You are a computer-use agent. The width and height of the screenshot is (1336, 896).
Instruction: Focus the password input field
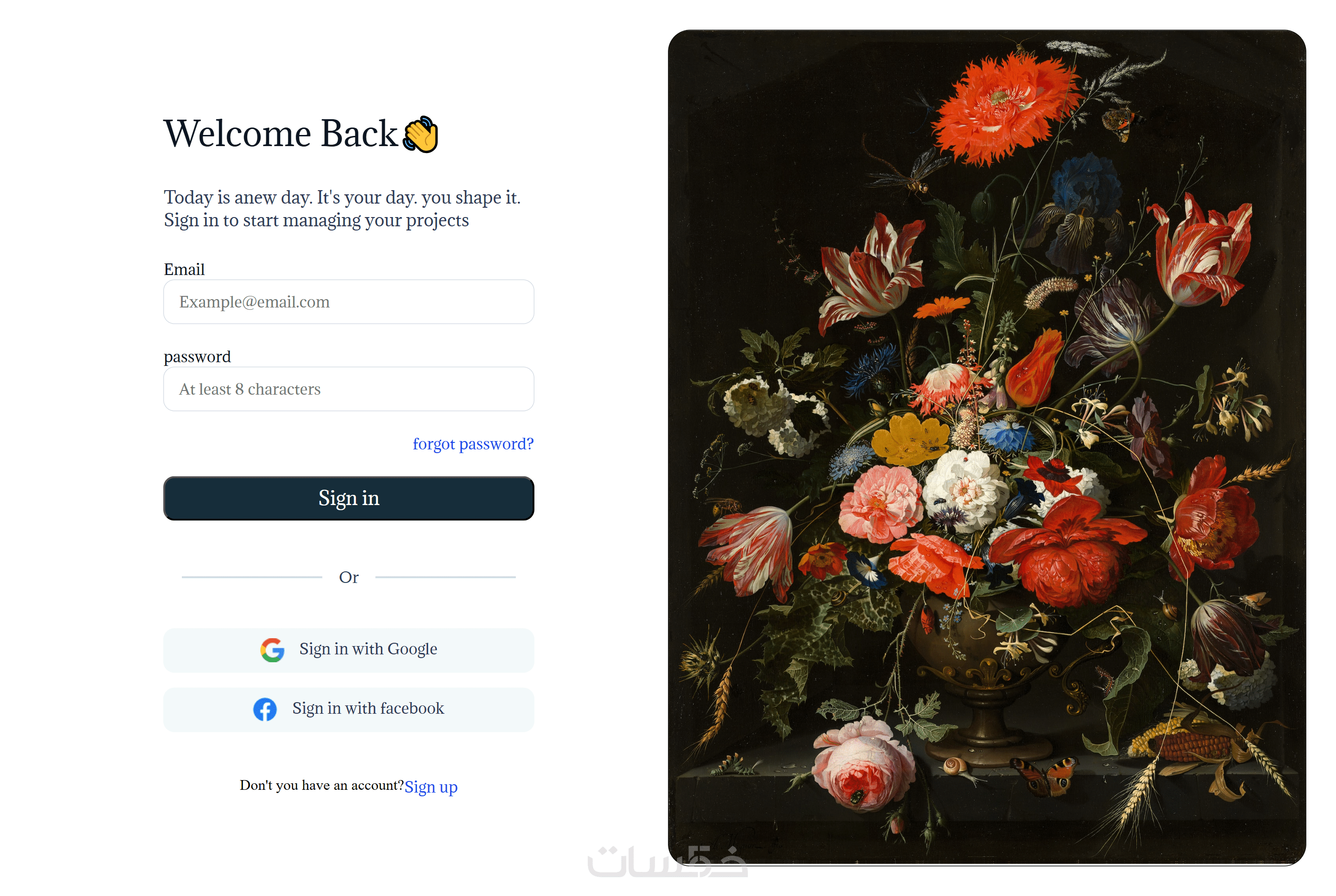tap(348, 389)
